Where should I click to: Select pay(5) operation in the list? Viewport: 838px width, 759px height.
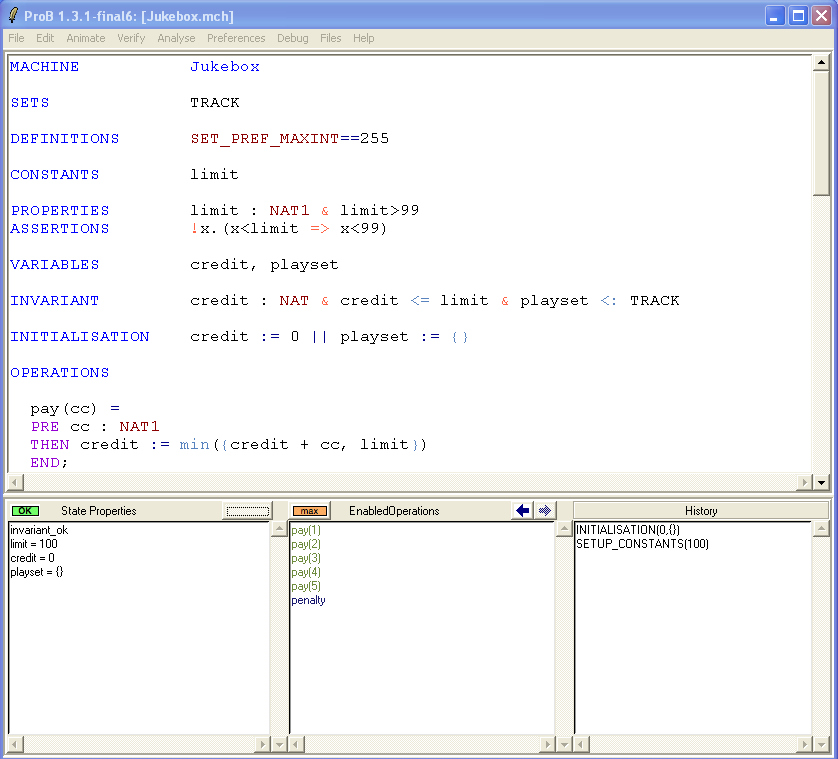[x=306, y=586]
